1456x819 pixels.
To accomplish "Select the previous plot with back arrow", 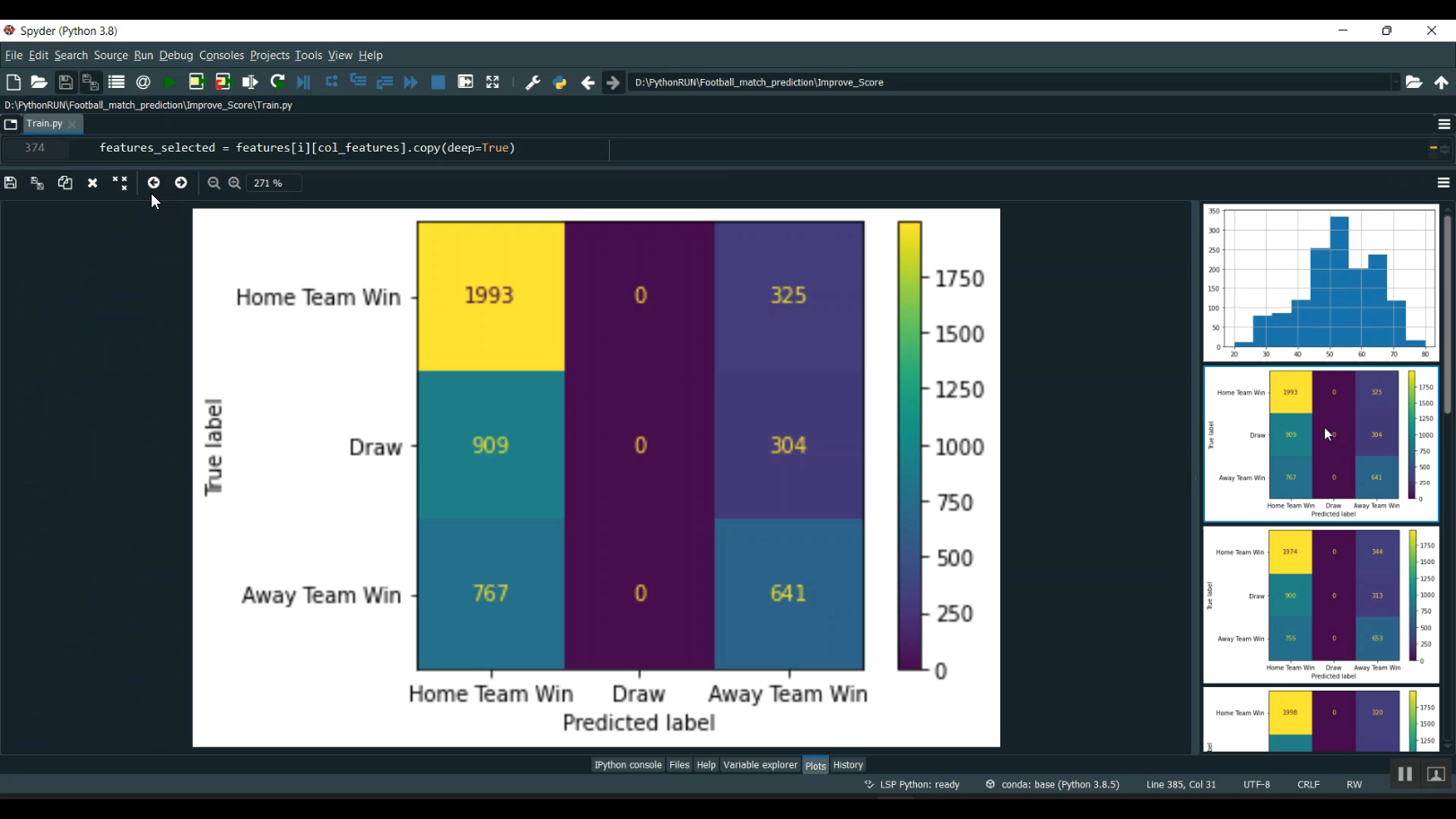I will click(154, 183).
